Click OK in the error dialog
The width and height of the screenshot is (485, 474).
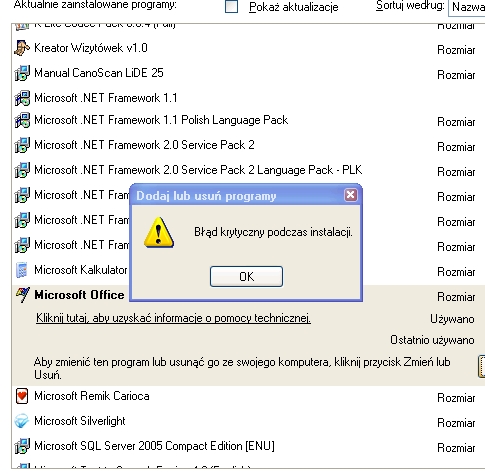click(x=246, y=276)
